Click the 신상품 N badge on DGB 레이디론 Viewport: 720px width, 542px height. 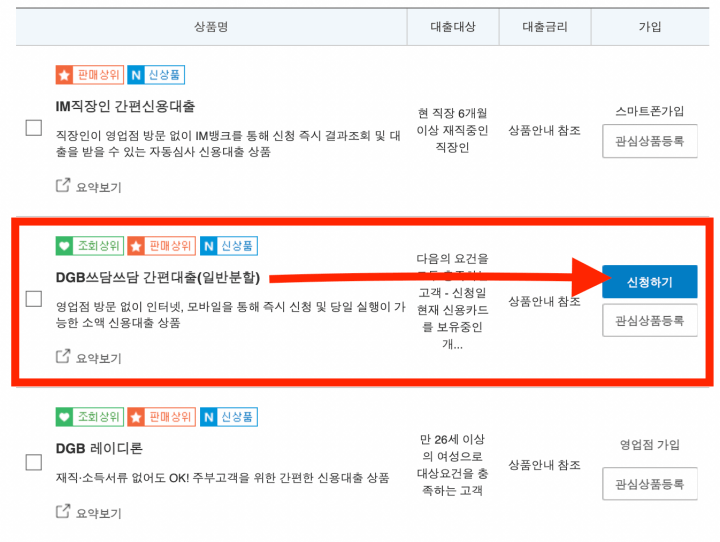pos(229,417)
